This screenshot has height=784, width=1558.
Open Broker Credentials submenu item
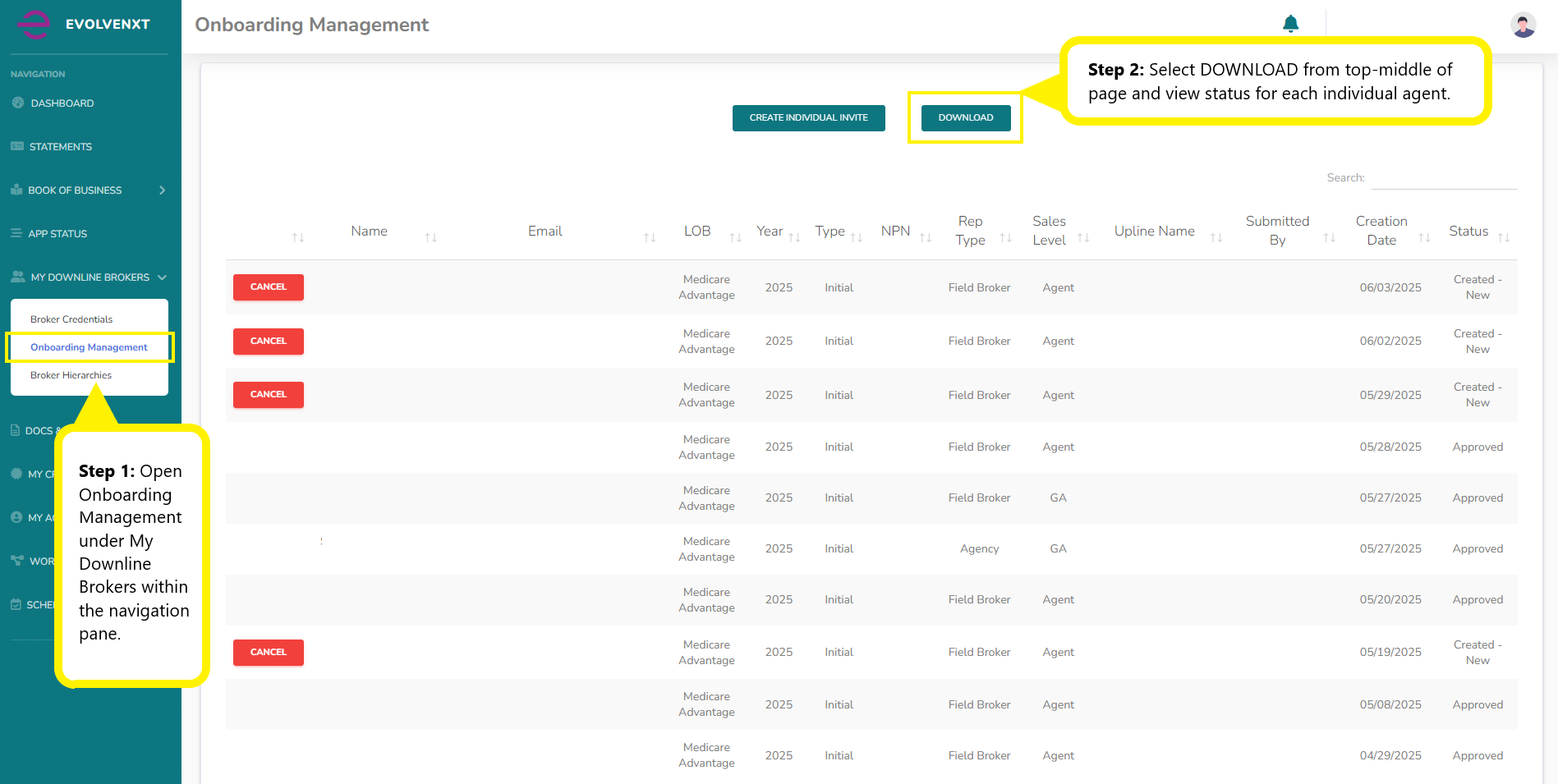(71, 319)
